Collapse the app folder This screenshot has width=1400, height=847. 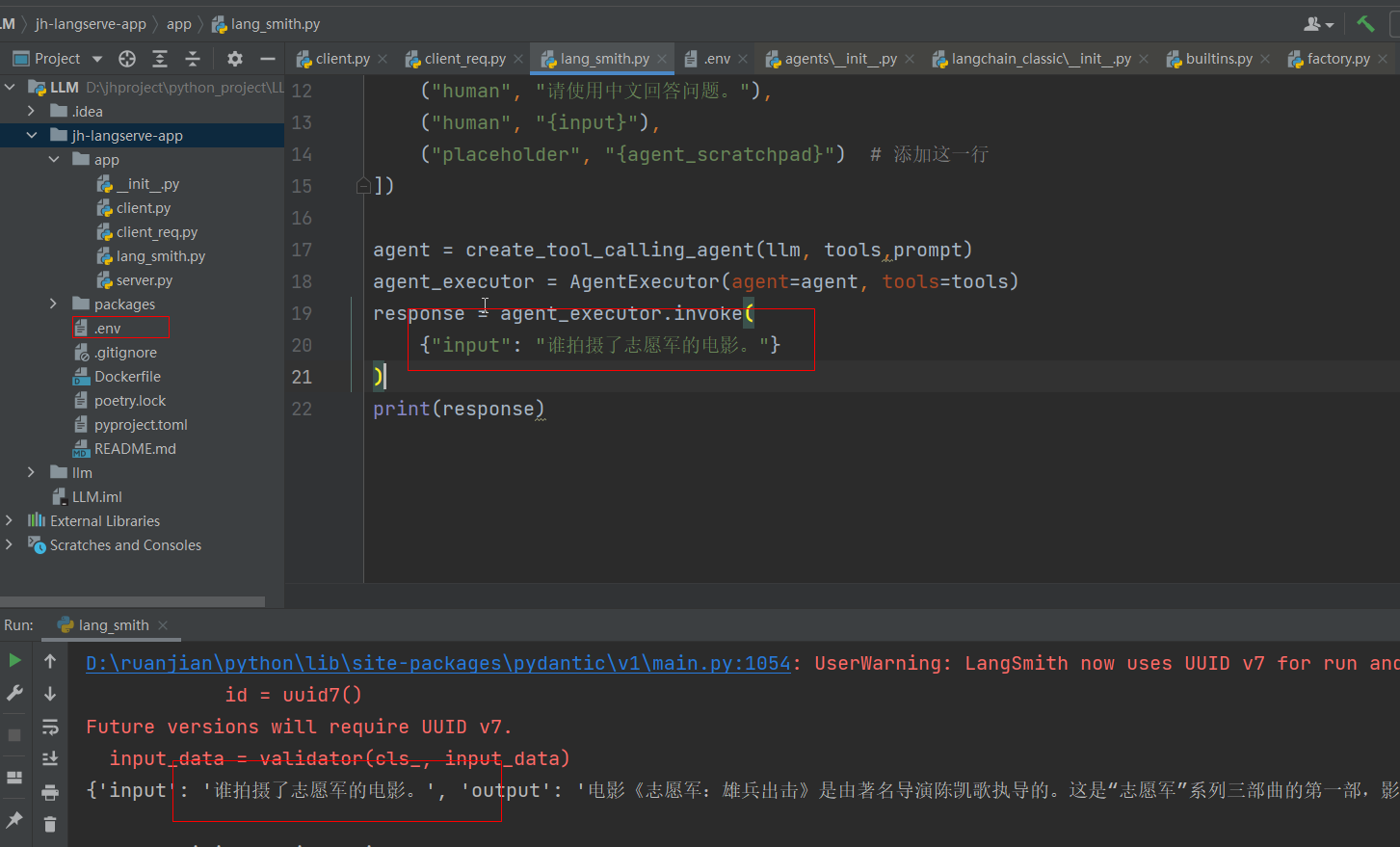[x=54, y=159]
